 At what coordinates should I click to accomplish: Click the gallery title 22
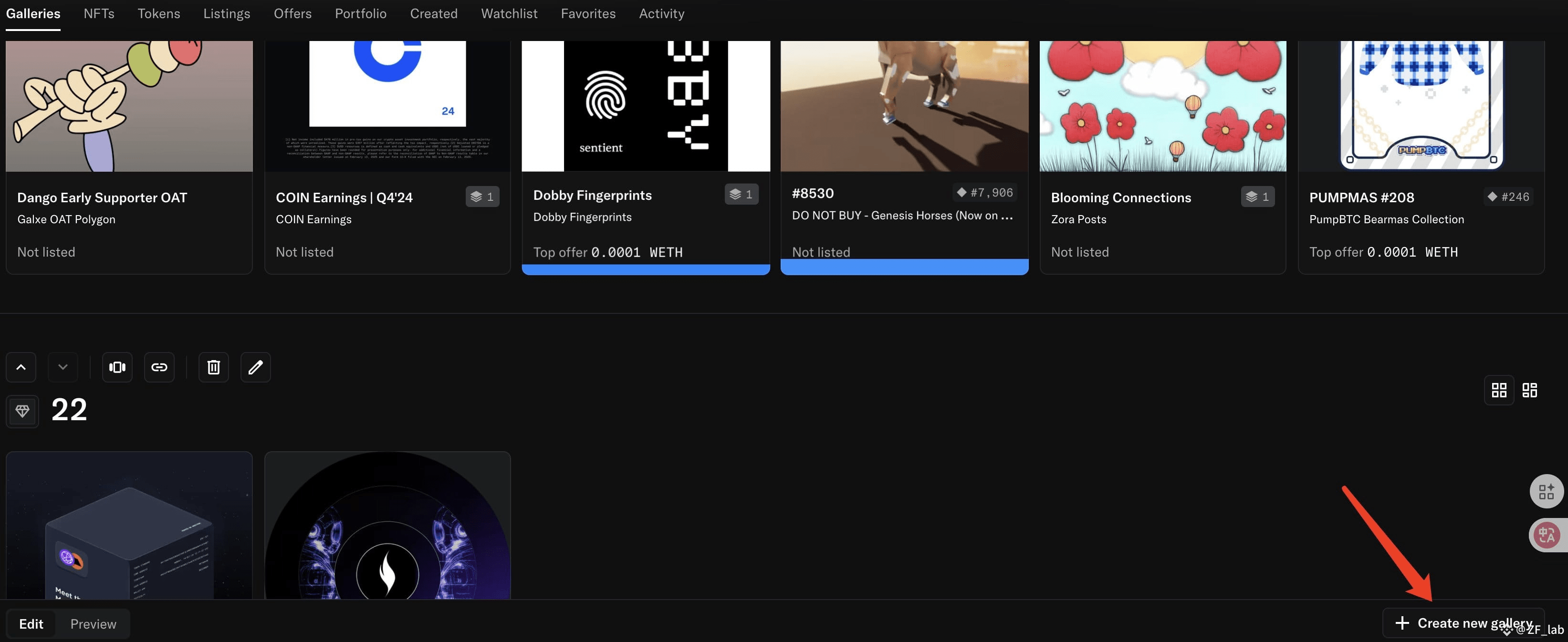click(69, 410)
